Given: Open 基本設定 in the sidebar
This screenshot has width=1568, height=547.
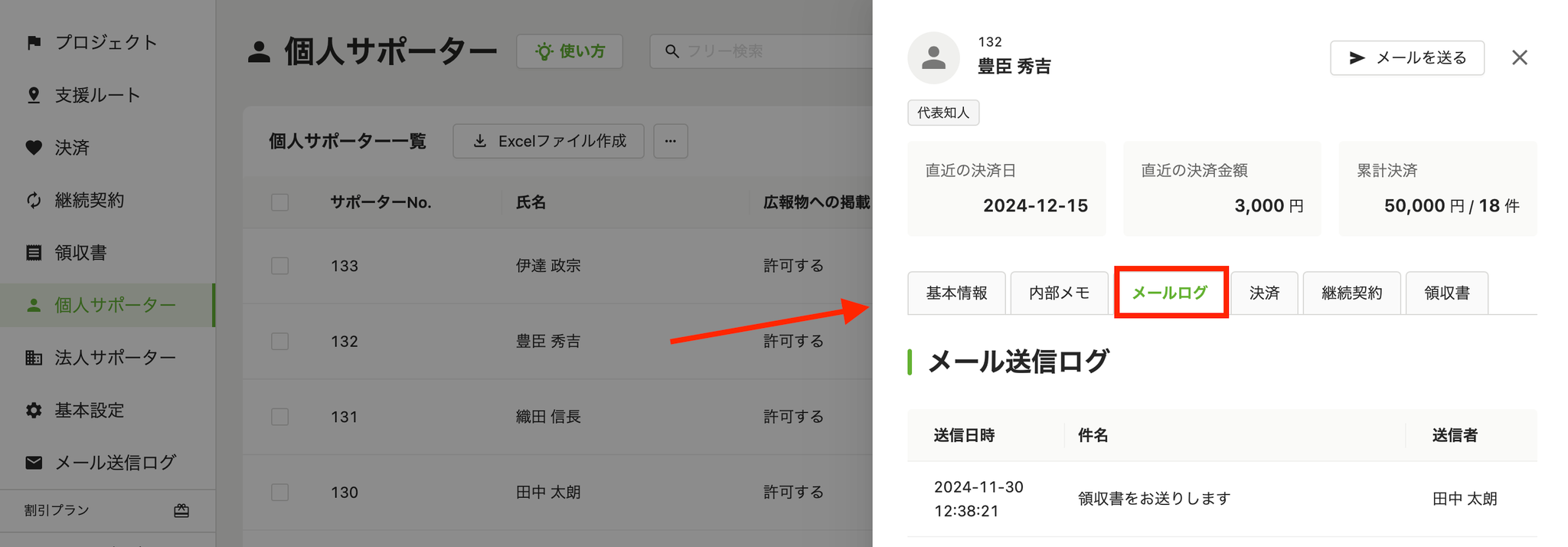Looking at the screenshot, I should (x=106, y=411).
